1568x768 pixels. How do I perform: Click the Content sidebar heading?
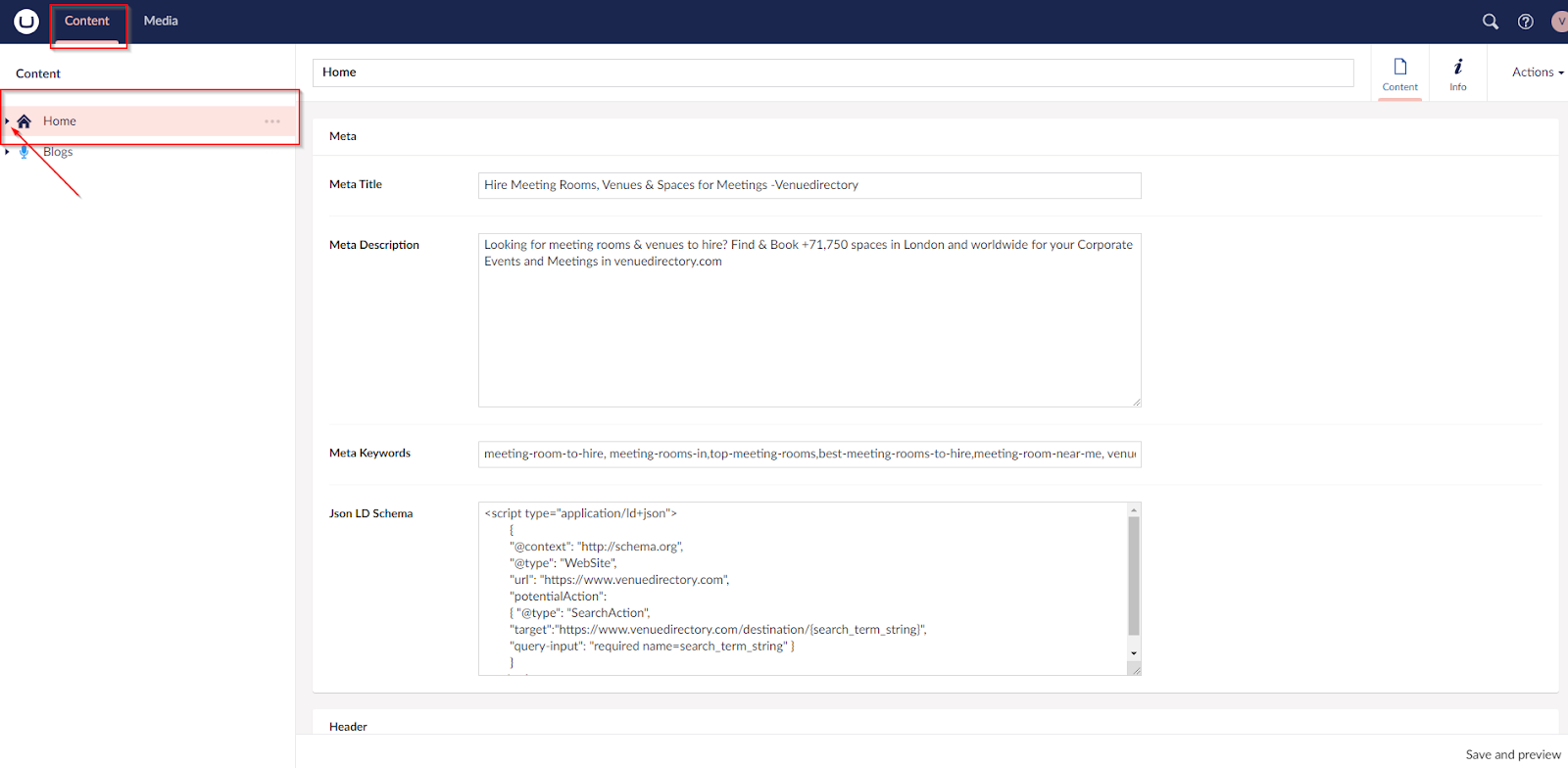tap(38, 73)
